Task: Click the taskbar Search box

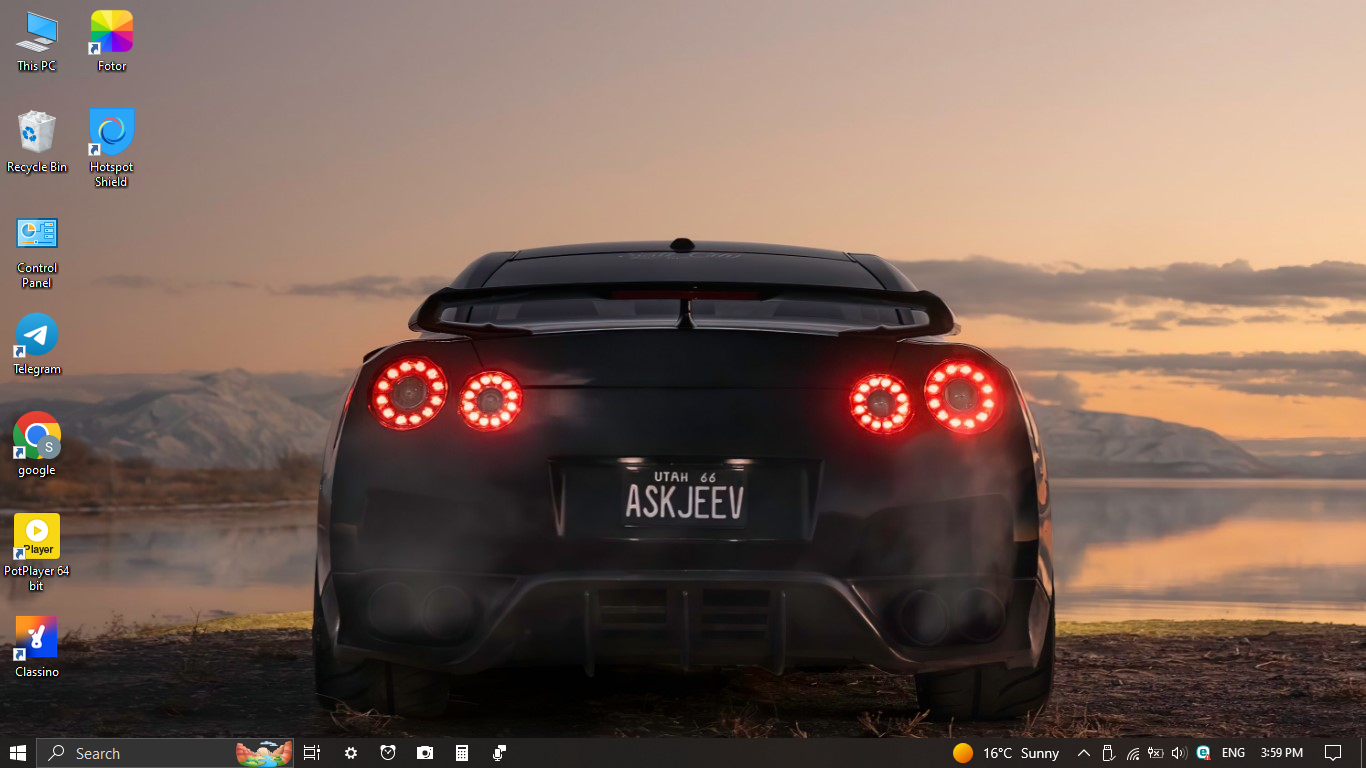Action: click(140, 753)
